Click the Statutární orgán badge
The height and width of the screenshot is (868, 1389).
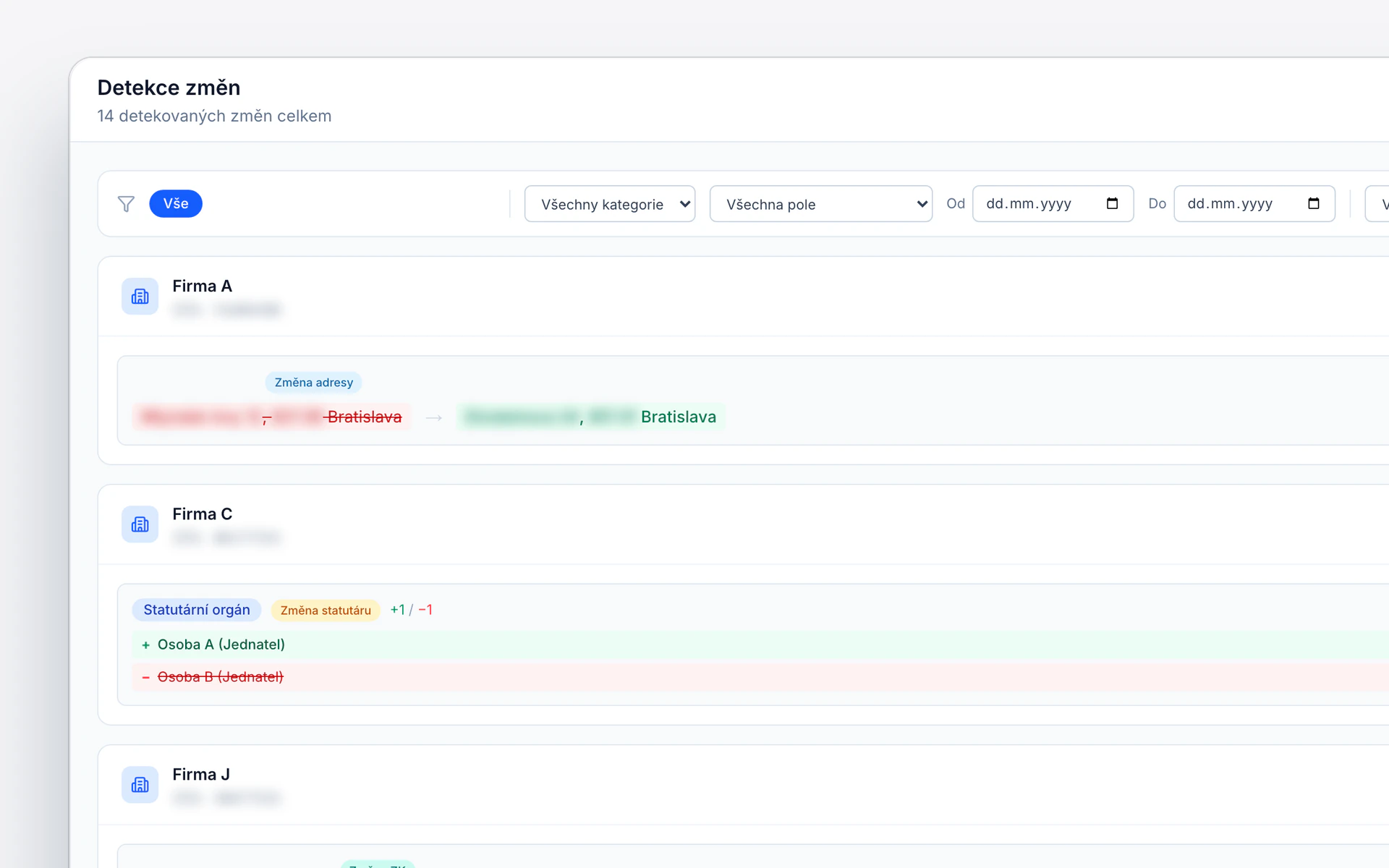point(197,610)
